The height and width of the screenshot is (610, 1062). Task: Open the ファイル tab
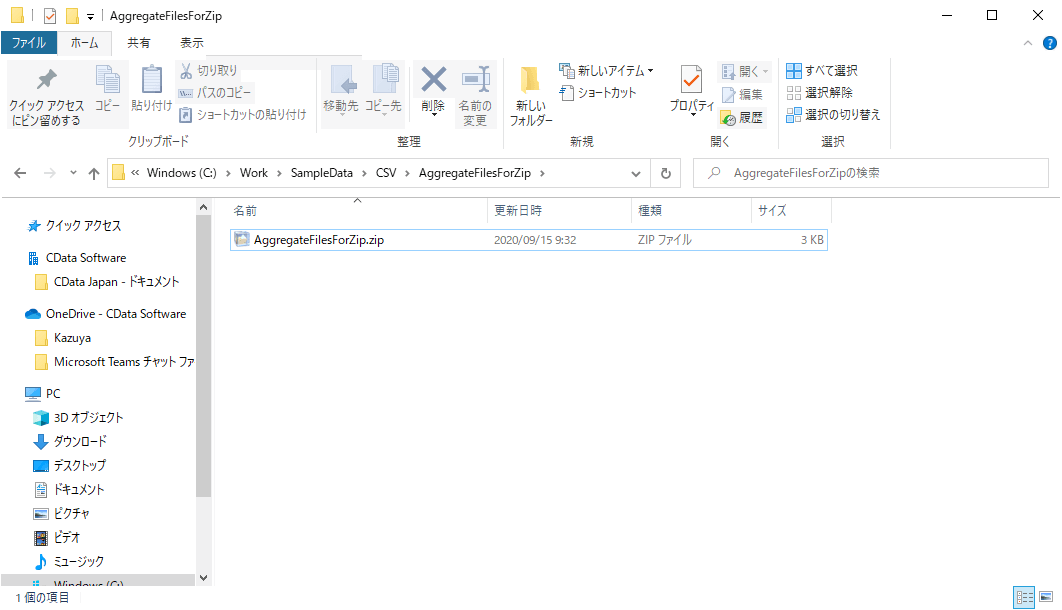pos(29,43)
